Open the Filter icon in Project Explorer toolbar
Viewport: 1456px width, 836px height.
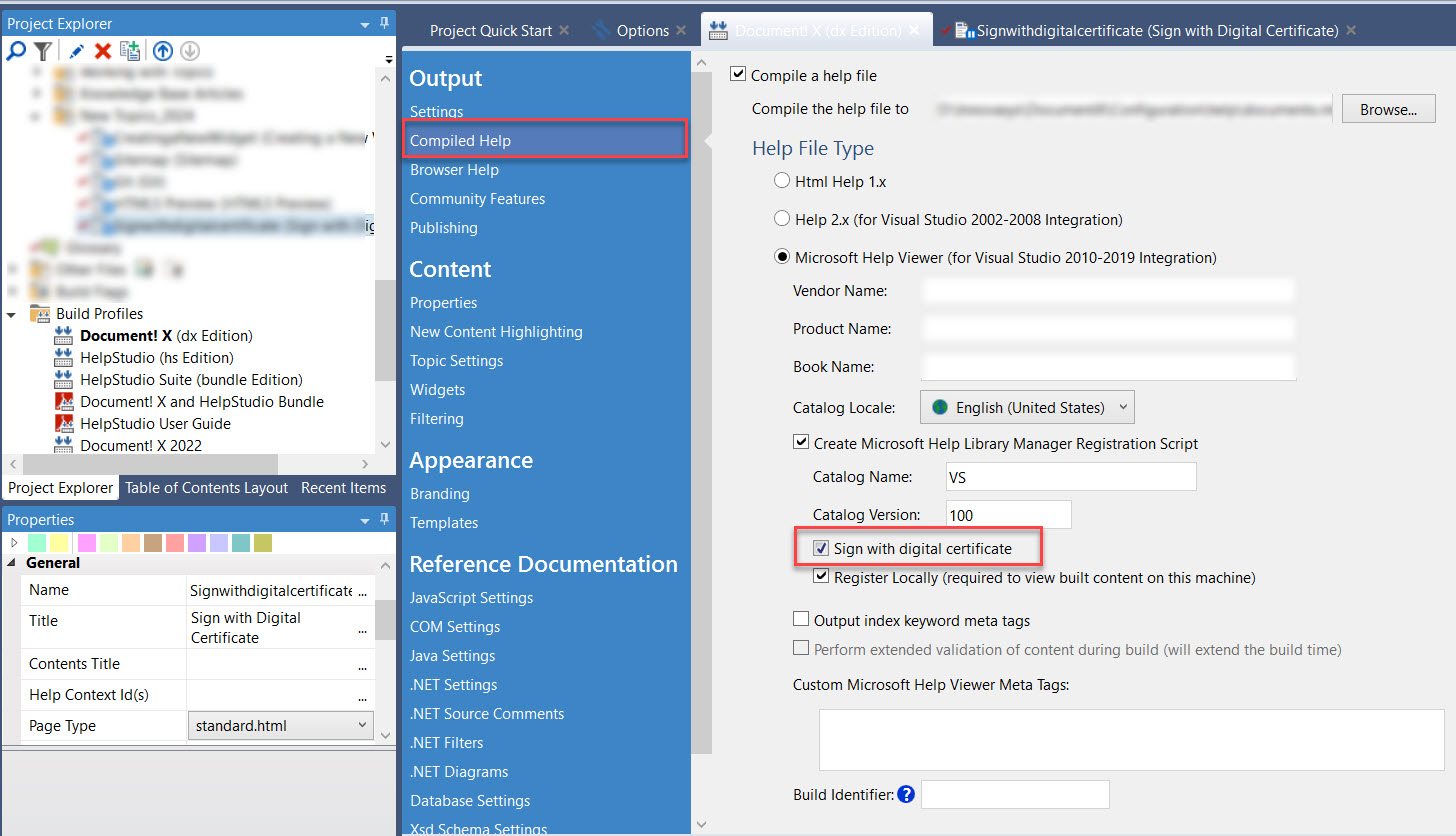[x=41, y=50]
